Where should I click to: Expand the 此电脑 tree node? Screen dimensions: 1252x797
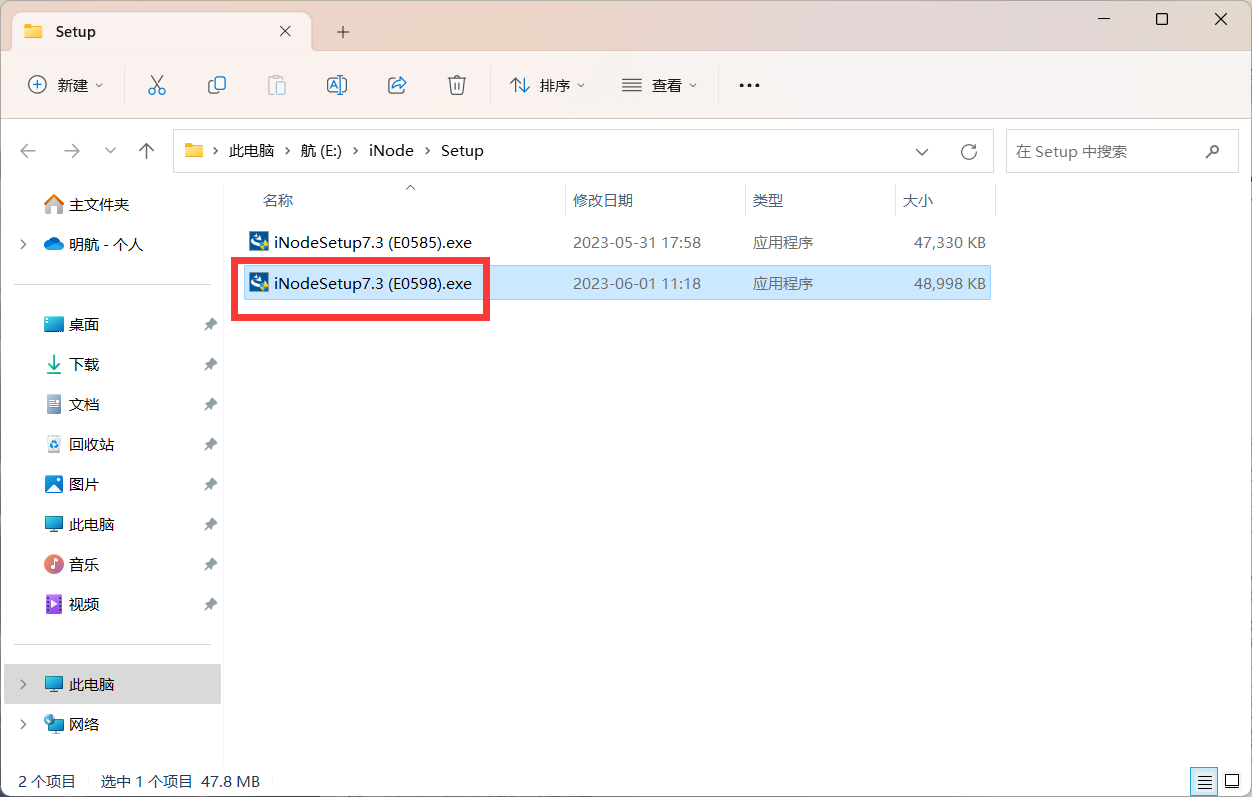[x=23, y=684]
